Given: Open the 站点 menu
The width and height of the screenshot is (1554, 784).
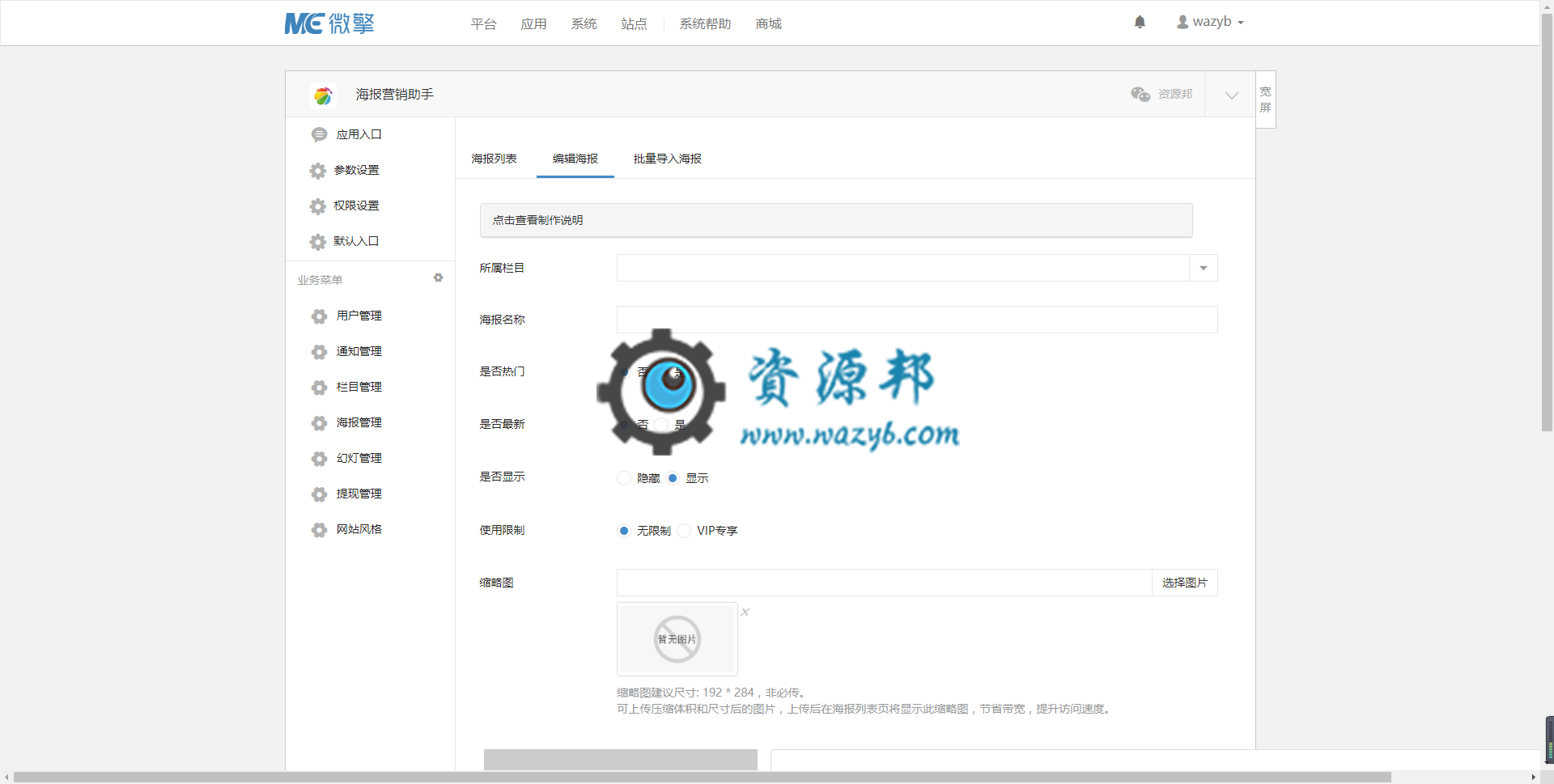Looking at the screenshot, I should (x=634, y=24).
